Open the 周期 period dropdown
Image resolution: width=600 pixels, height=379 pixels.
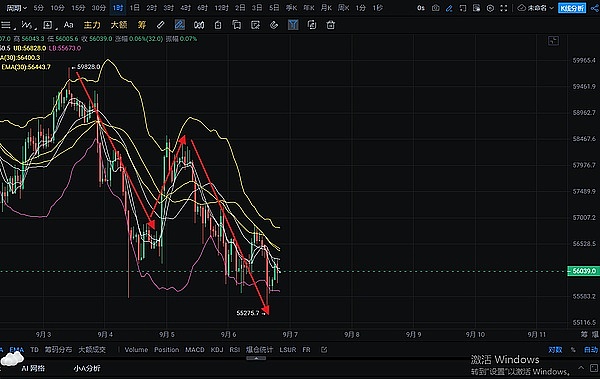[x=16, y=8]
